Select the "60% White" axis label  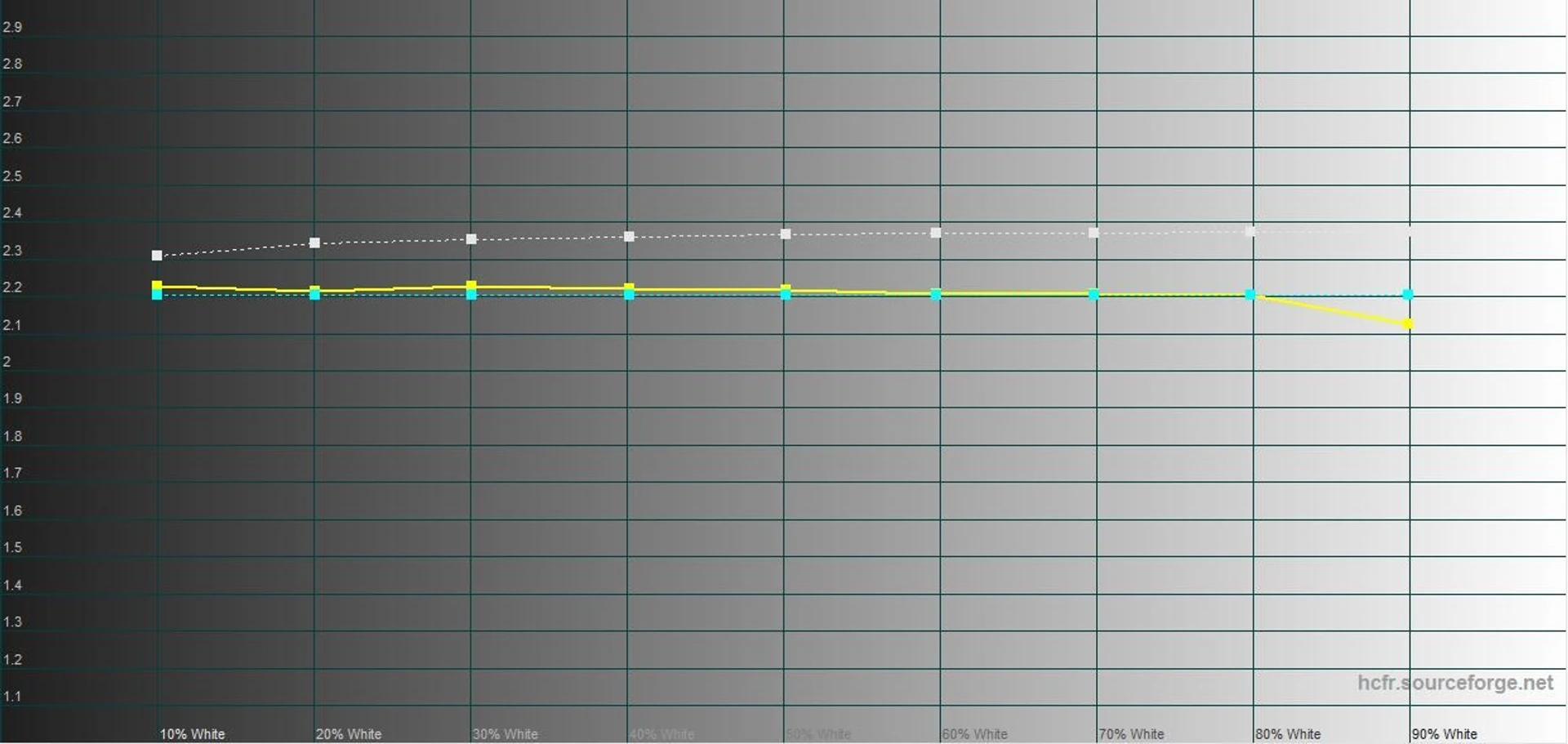pyautogui.click(x=974, y=734)
